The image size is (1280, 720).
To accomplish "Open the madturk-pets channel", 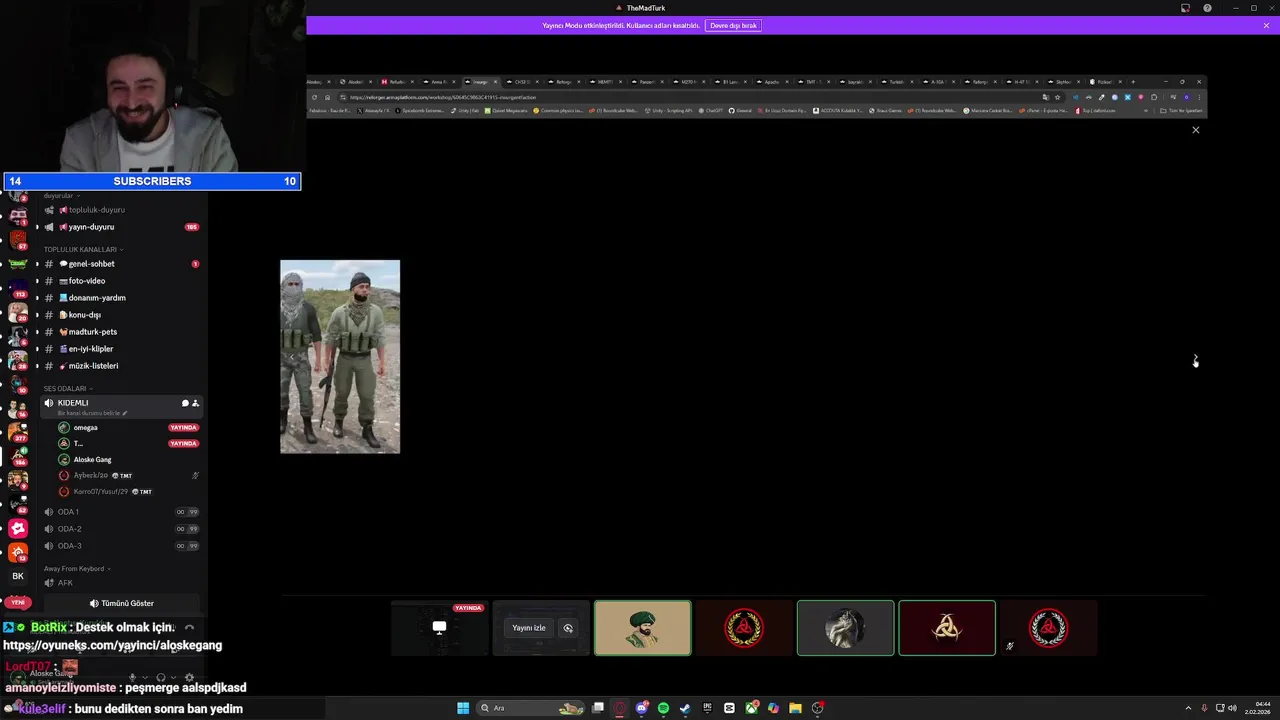I will pos(120,332).
